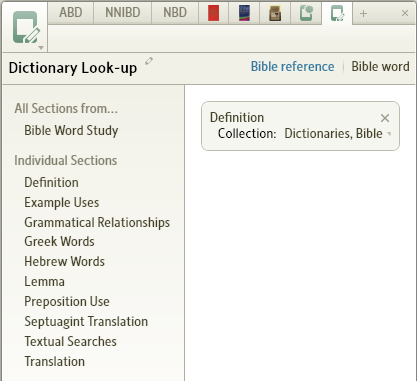Add the Hebrew Words section
Image resolution: width=417 pixels, height=381 pixels.
64,261
